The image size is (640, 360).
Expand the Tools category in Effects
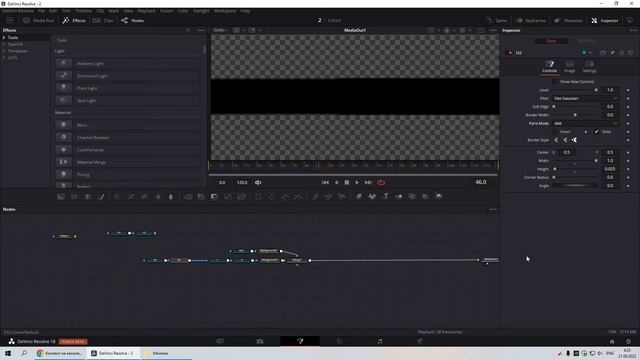pyautogui.click(x=4, y=38)
